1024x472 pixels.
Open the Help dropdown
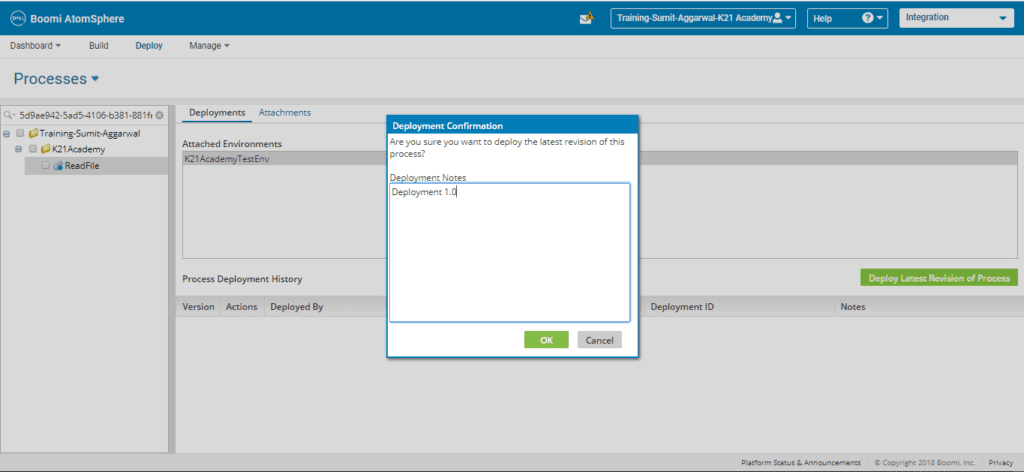pos(847,18)
